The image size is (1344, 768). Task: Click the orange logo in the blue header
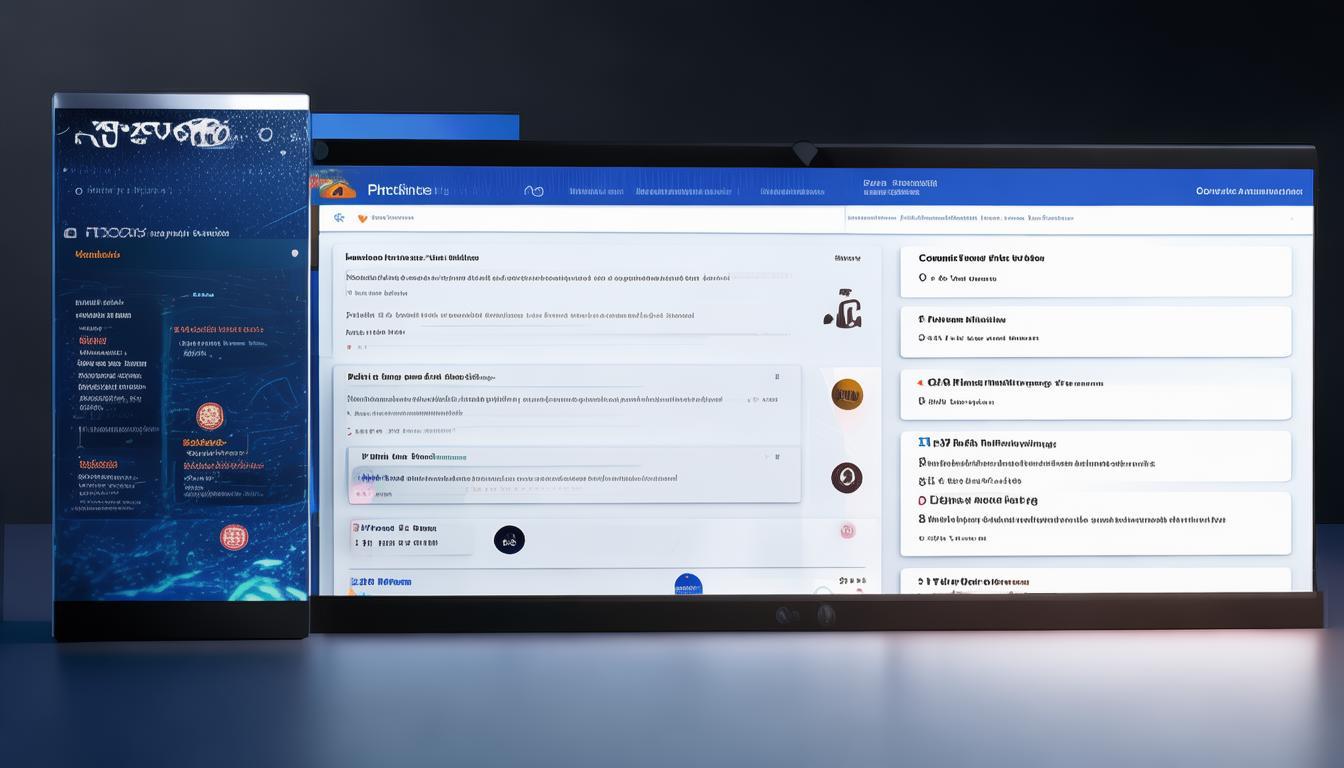pos(336,188)
